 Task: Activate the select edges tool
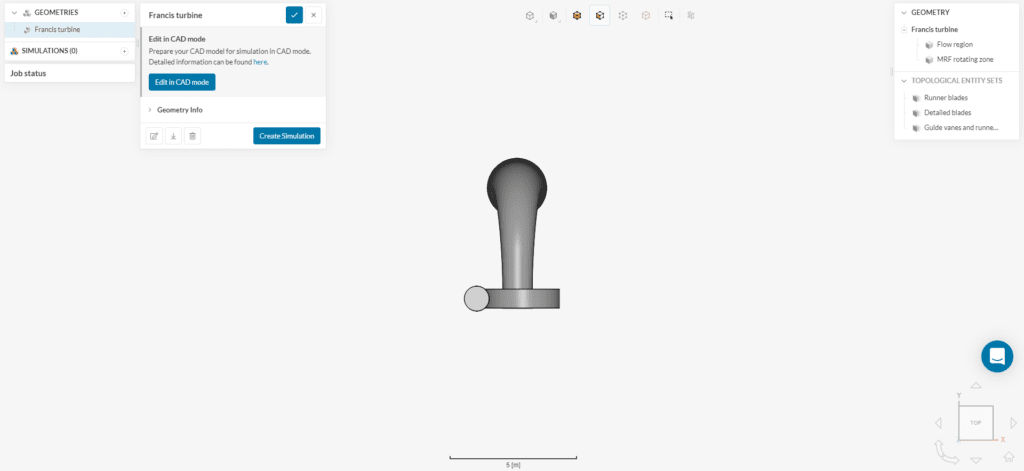point(623,15)
